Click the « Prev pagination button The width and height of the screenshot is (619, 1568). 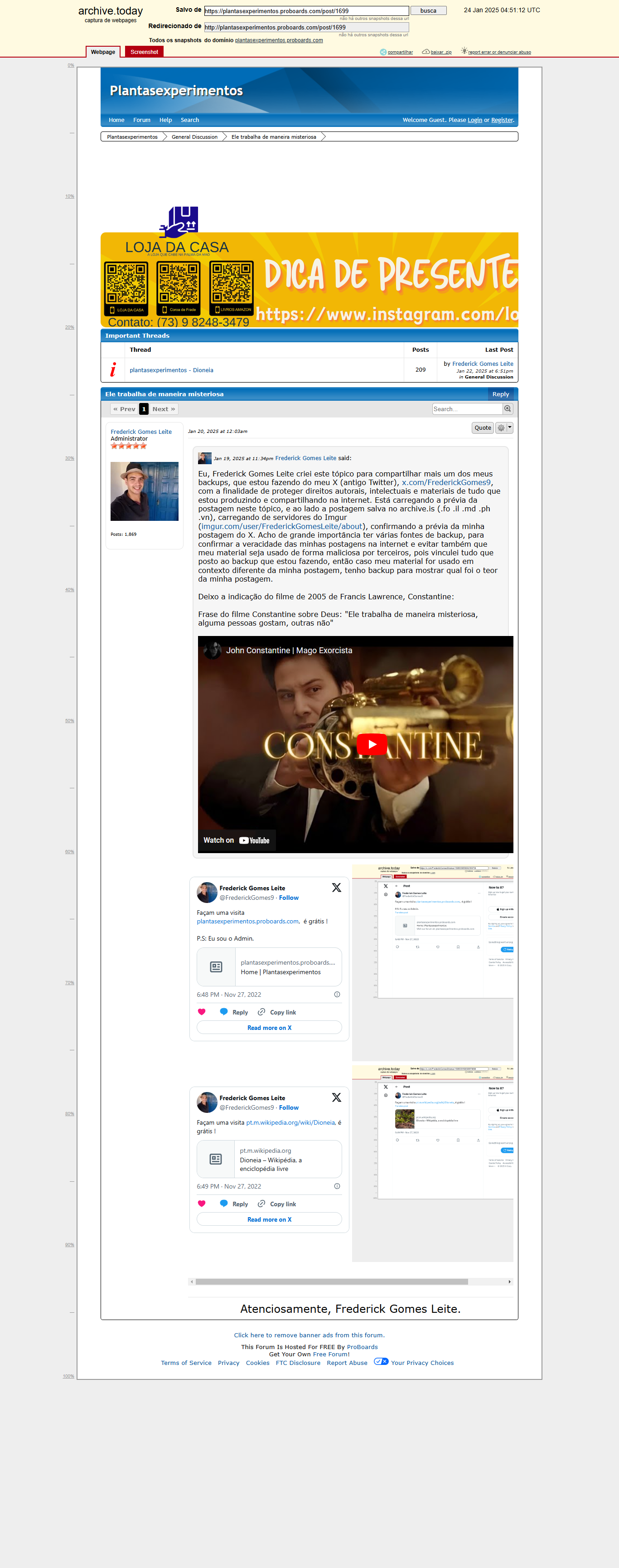tap(124, 409)
